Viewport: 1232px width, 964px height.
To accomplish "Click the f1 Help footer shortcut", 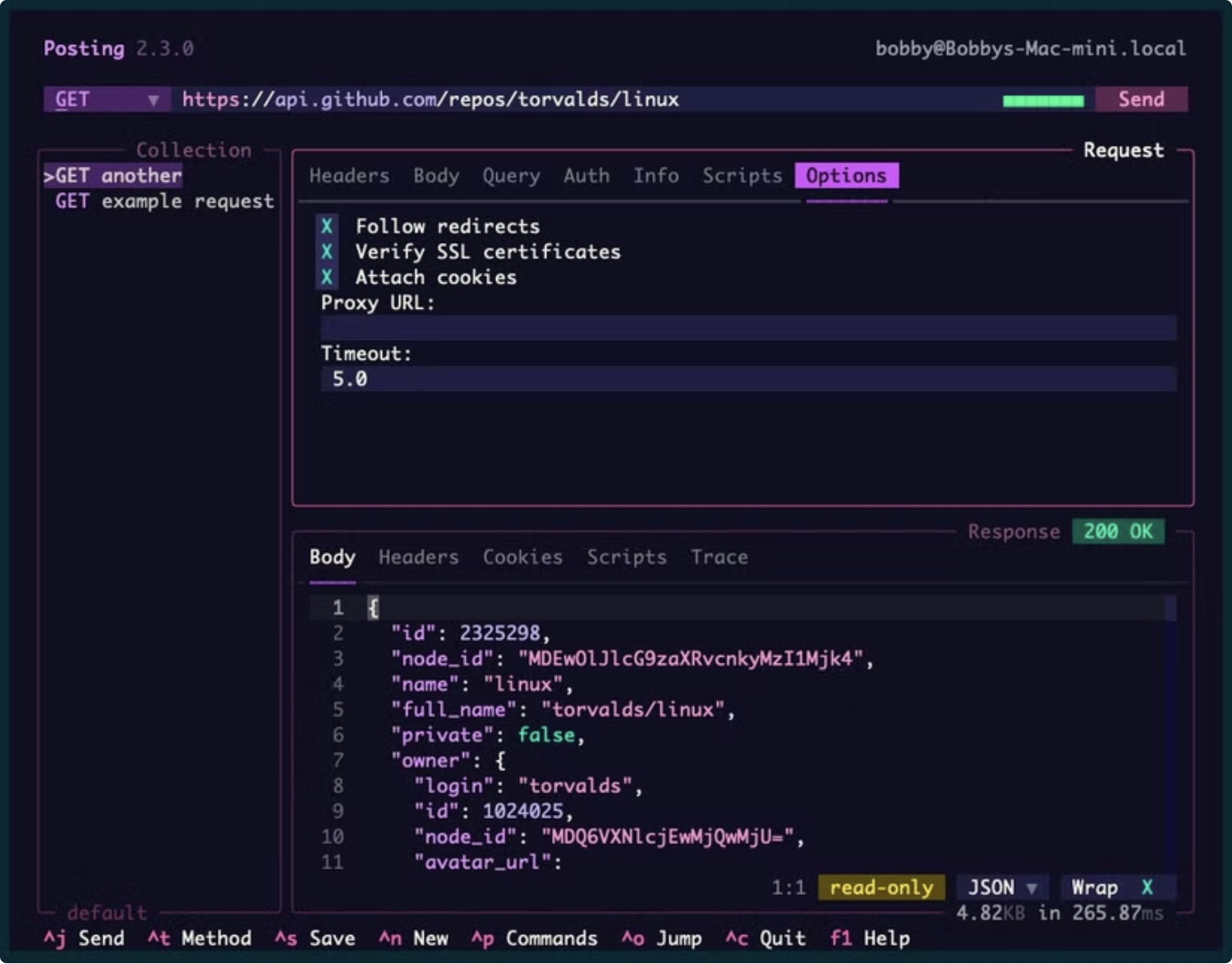I will pyautogui.click(x=870, y=939).
